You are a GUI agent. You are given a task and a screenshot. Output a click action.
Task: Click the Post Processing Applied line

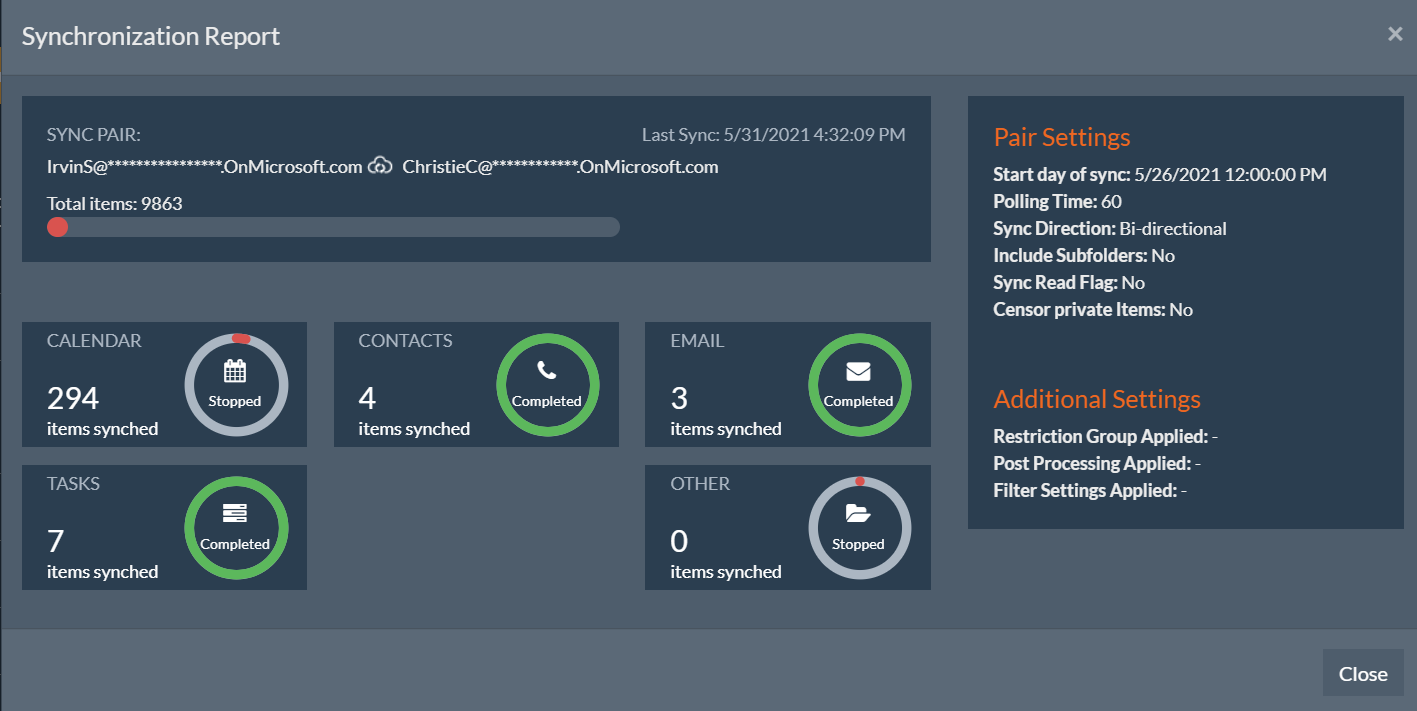[1097, 463]
